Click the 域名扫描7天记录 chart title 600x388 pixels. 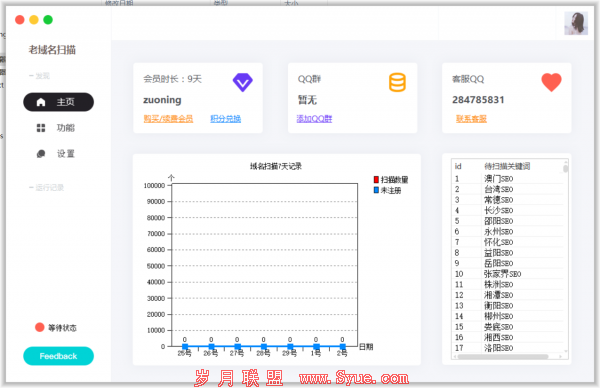[276, 166]
